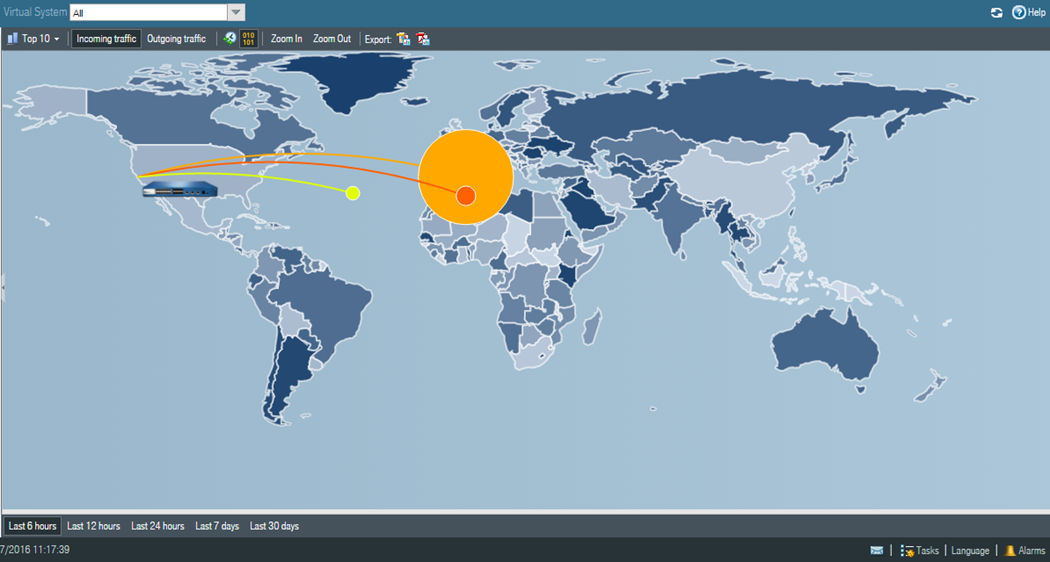Viewport: 1050px width, 562px height.
Task: Select the Last 12 hours range
Action: click(x=94, y=526)
